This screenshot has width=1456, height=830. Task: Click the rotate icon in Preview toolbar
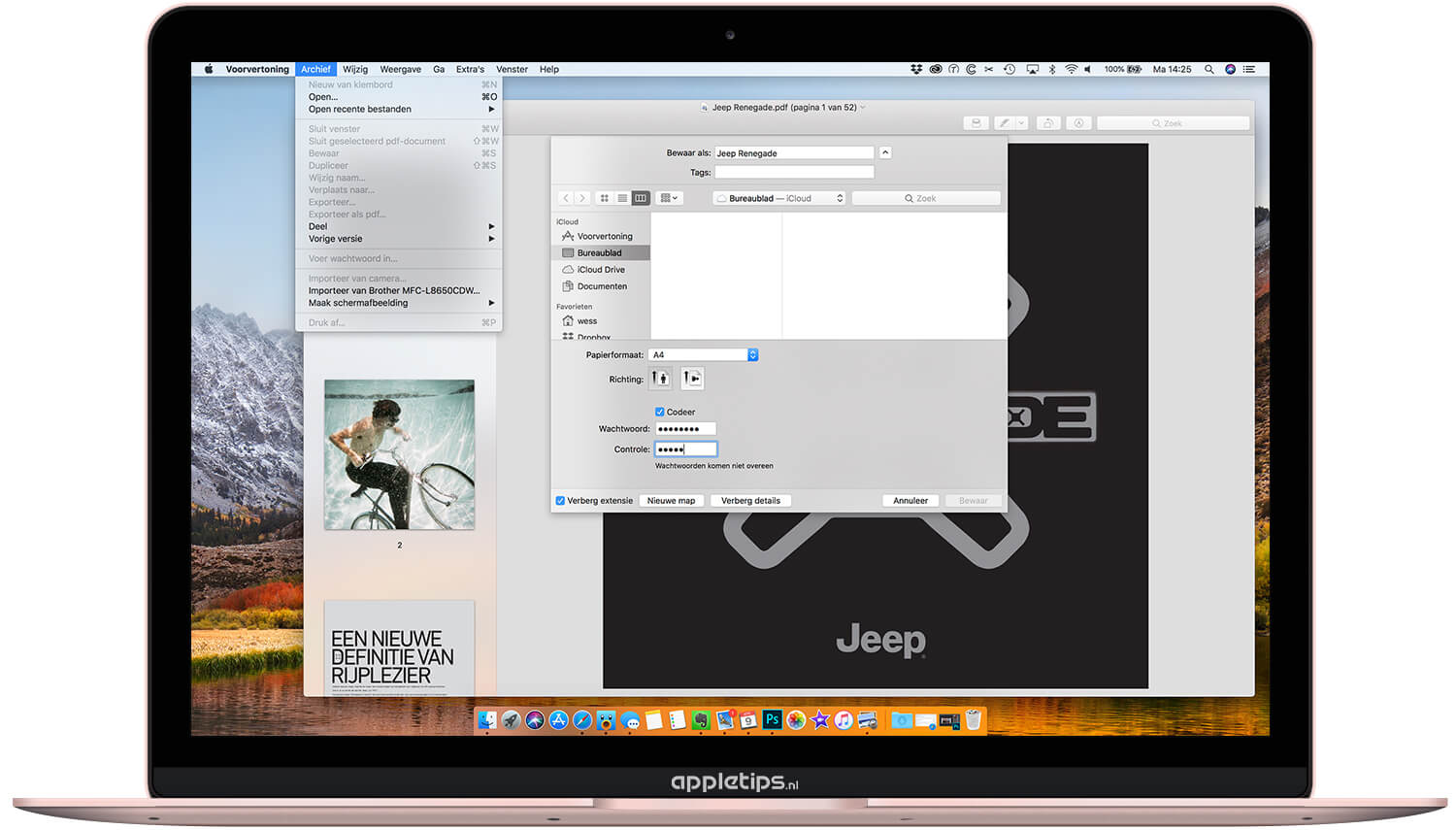1047,123
